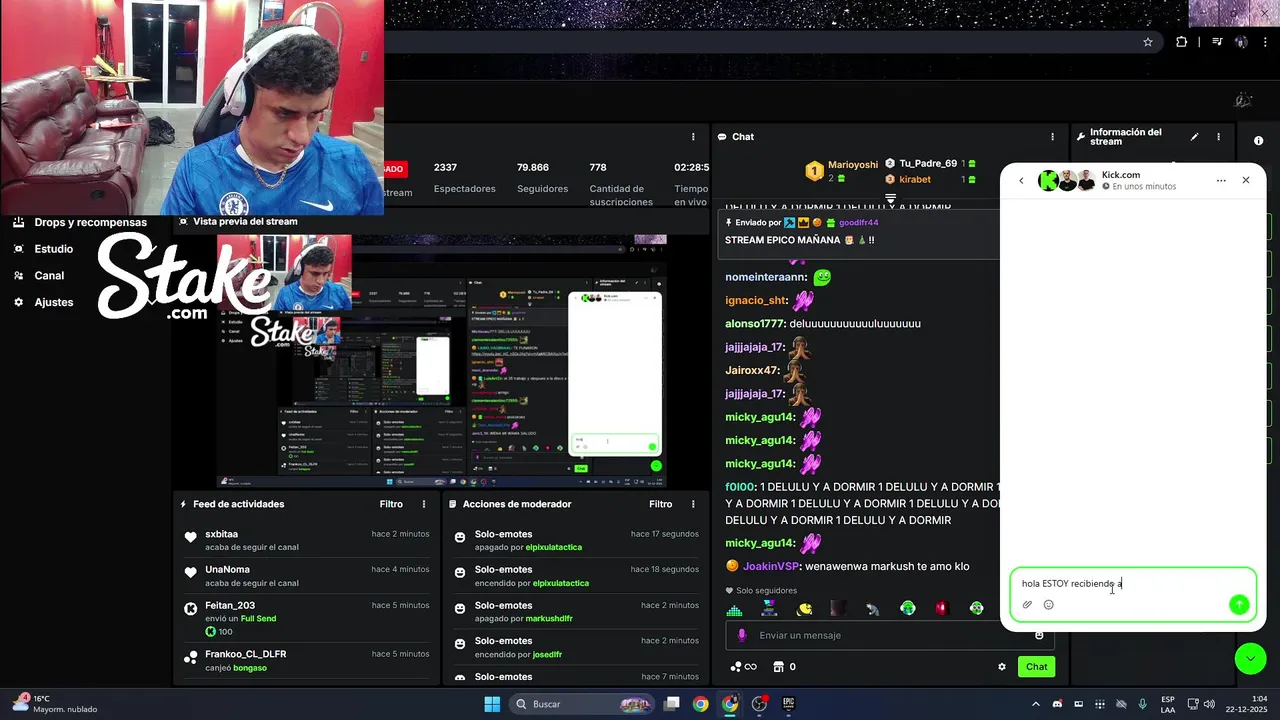Open the Chat panel options menu
1280x720 pixels.
[1052, 137]
